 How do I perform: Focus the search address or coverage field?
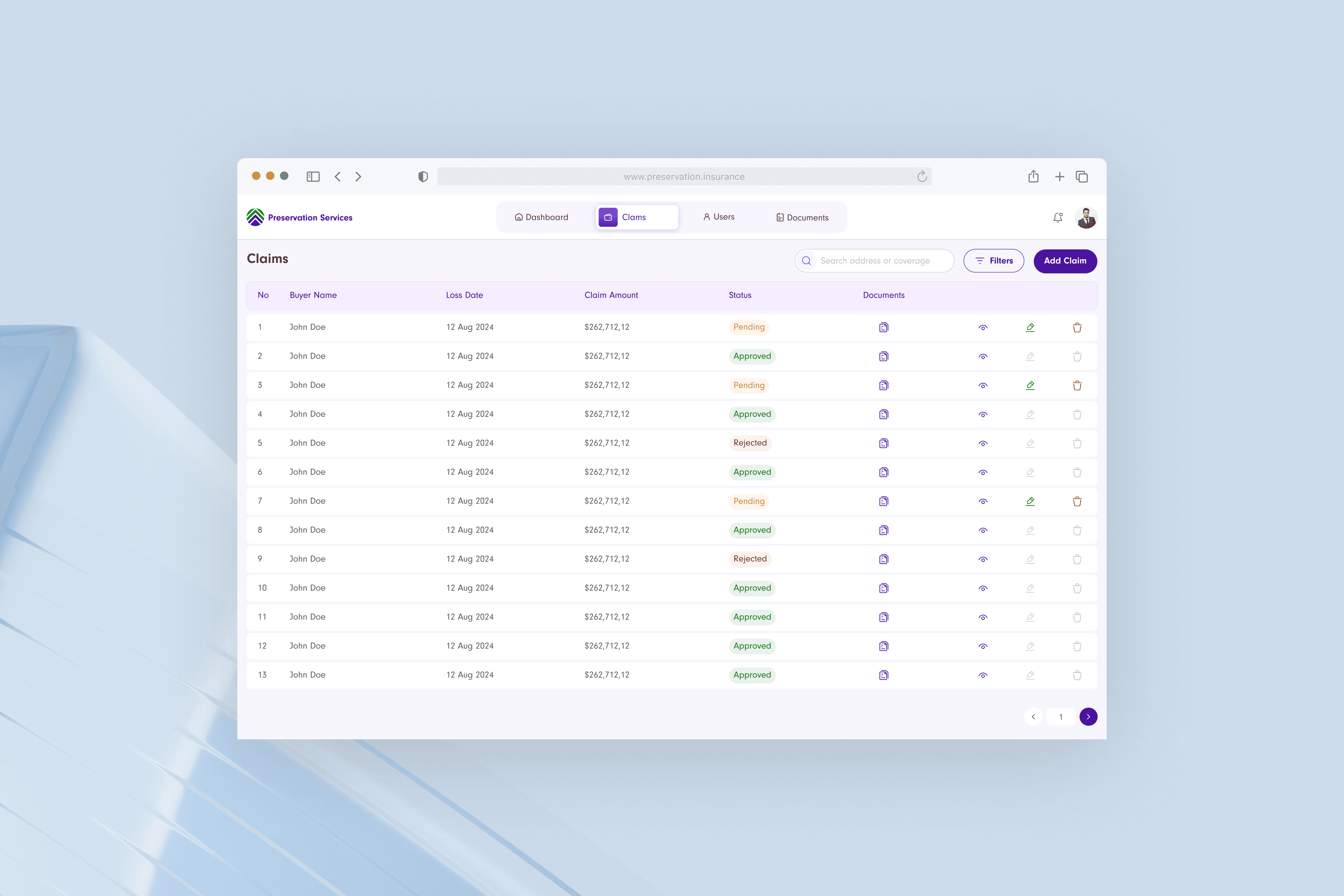tap(880, 261)
